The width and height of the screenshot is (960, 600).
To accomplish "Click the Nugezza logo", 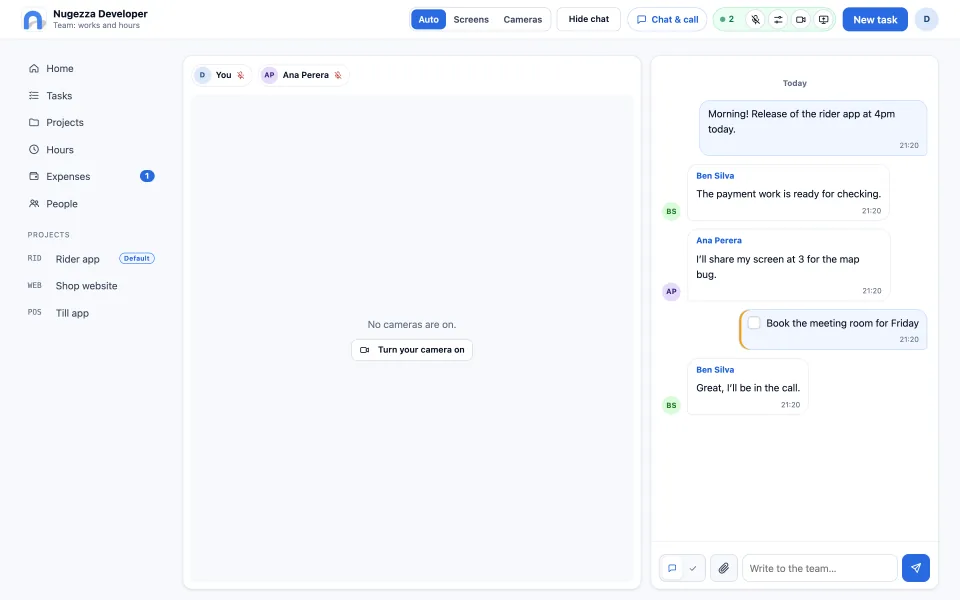I will tap(34, 20).
